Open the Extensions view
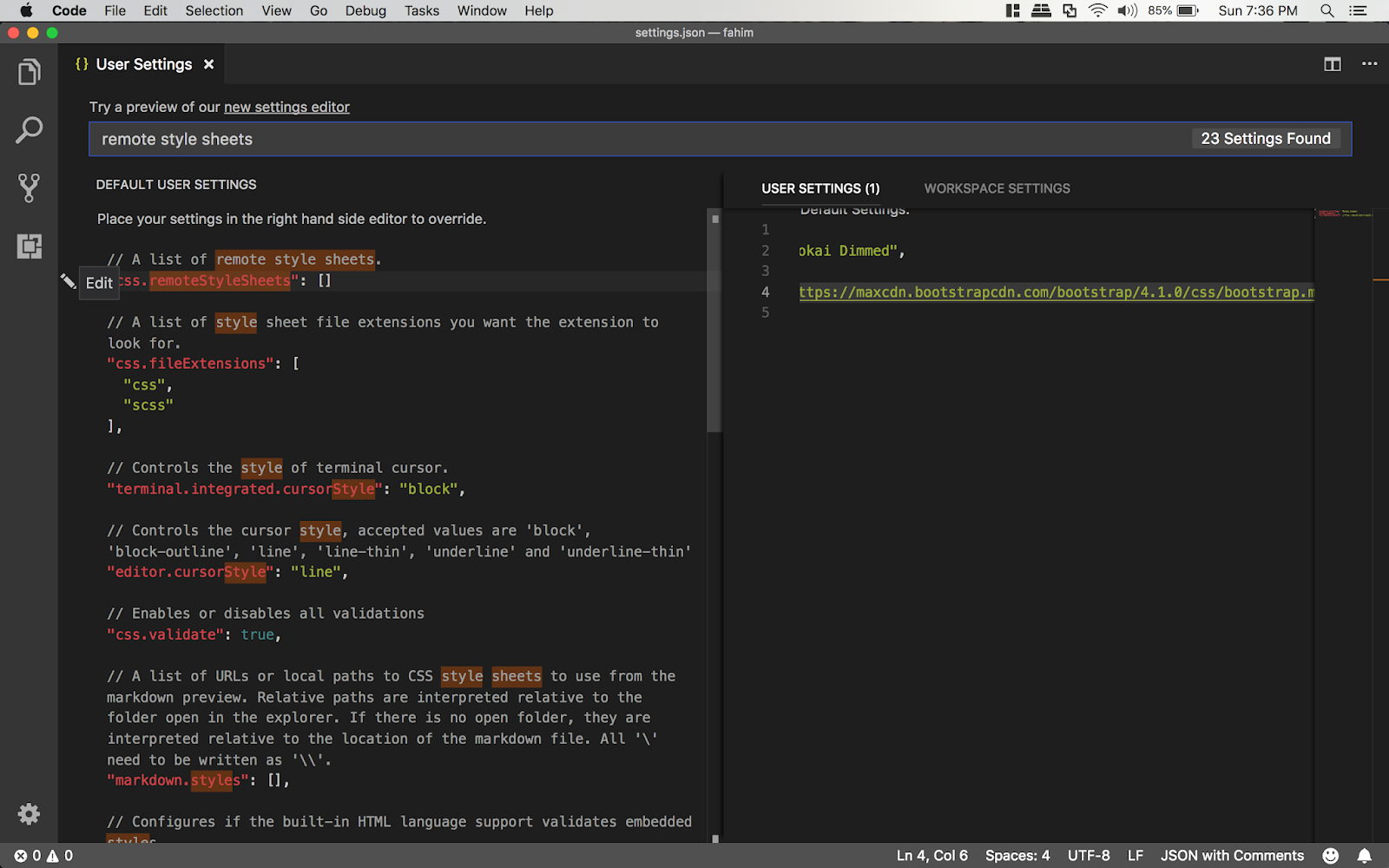This screenshot has width=1389, height=868. [29, 246]
